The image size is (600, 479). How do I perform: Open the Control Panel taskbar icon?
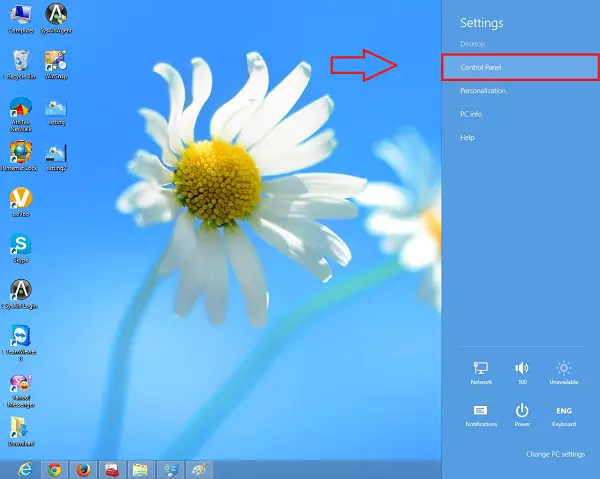[x=170, y=469]
